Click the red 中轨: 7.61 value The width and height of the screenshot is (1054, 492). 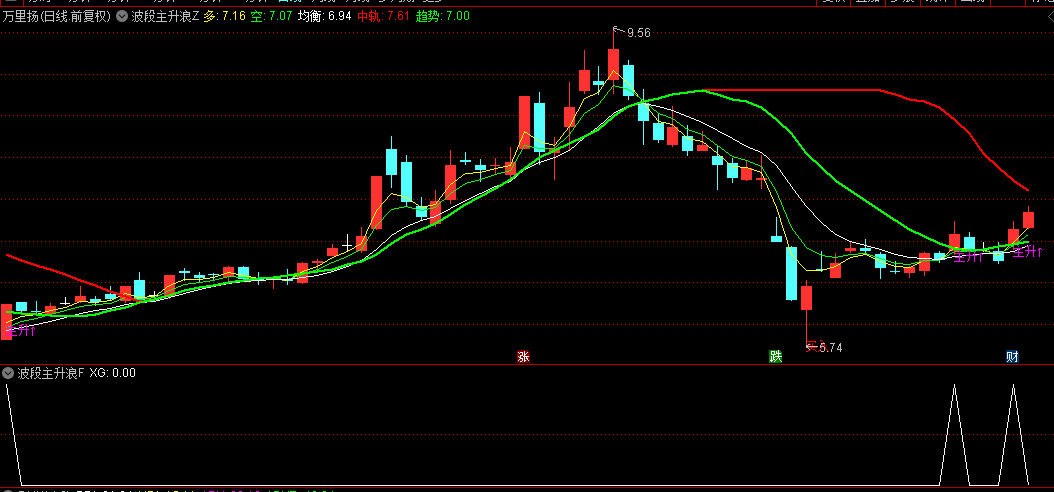[383, 17]
